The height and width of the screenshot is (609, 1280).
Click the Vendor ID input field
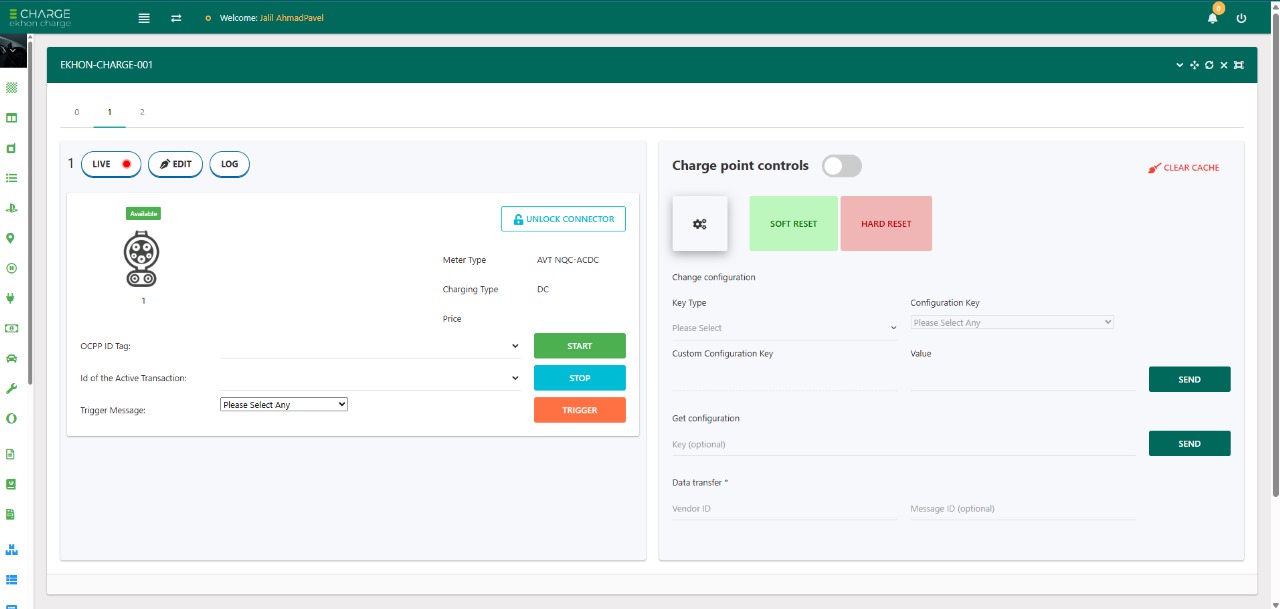(784, 509)
